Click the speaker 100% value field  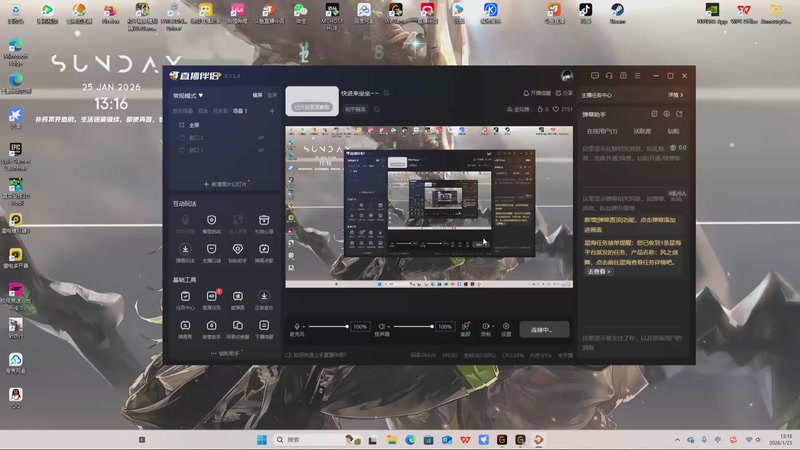coord(444,327)
